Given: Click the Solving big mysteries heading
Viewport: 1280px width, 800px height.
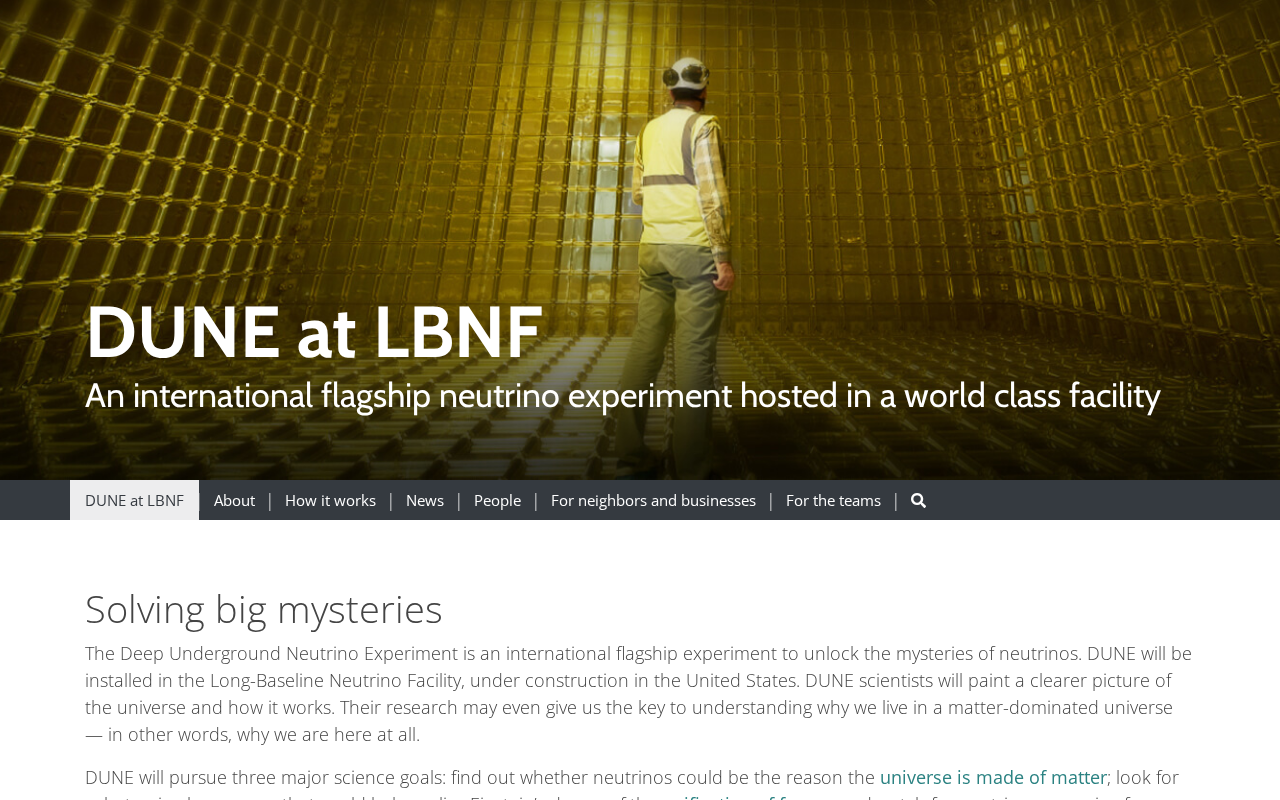Looking at the screenshot, I should [264, 609].
